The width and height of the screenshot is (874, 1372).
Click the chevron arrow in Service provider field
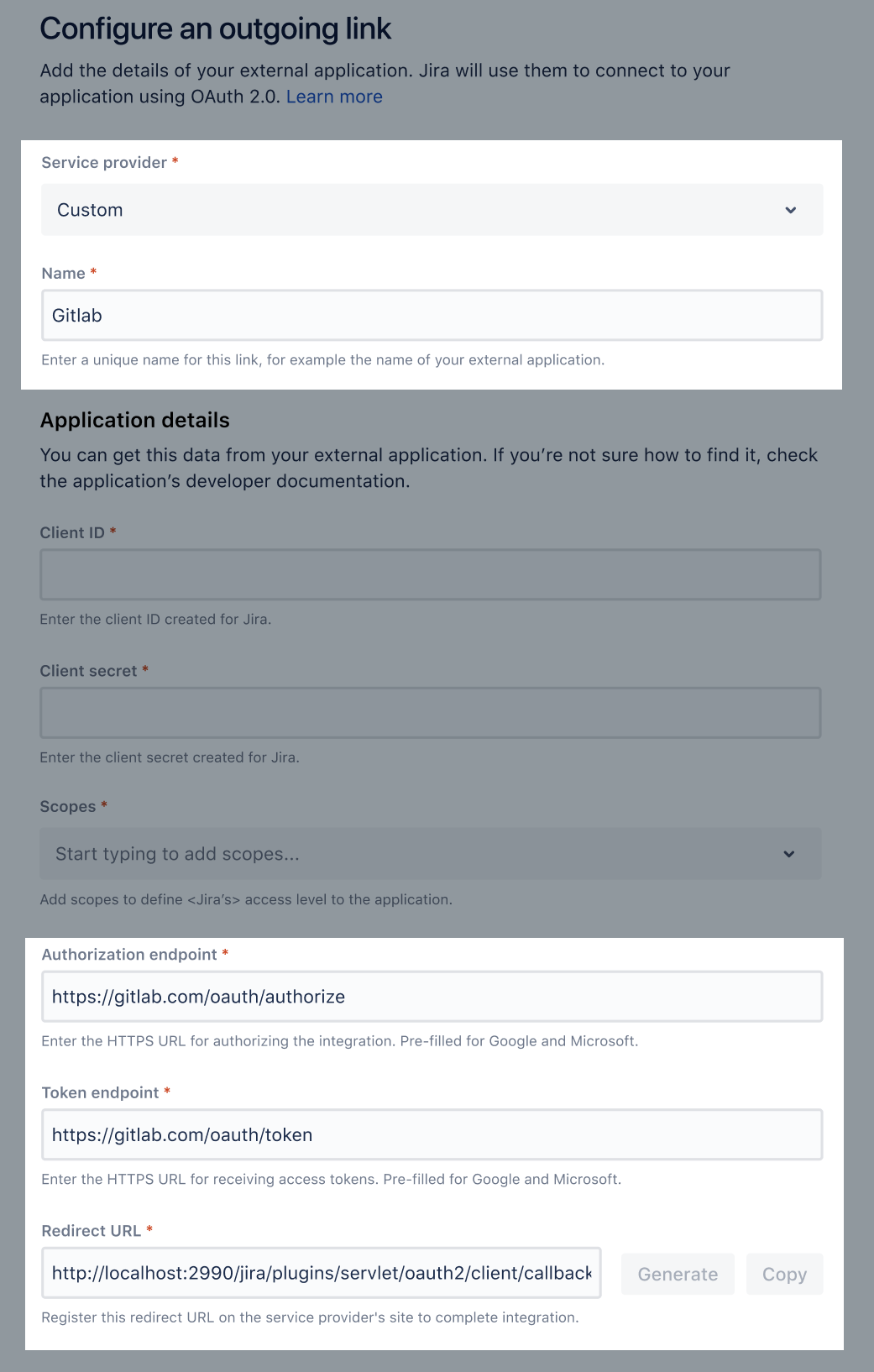(x=790, y=210)
